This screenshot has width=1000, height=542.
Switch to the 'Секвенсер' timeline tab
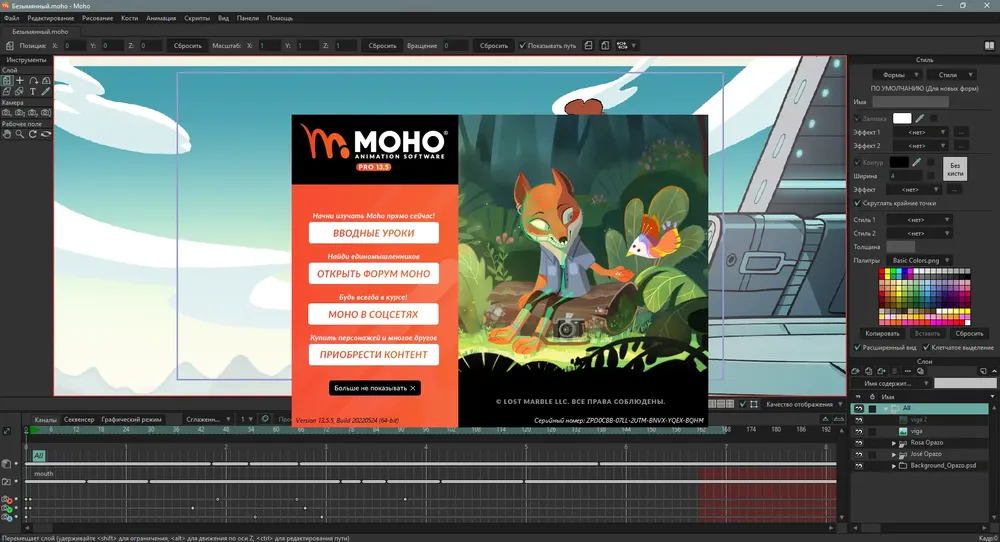[79, 420]
